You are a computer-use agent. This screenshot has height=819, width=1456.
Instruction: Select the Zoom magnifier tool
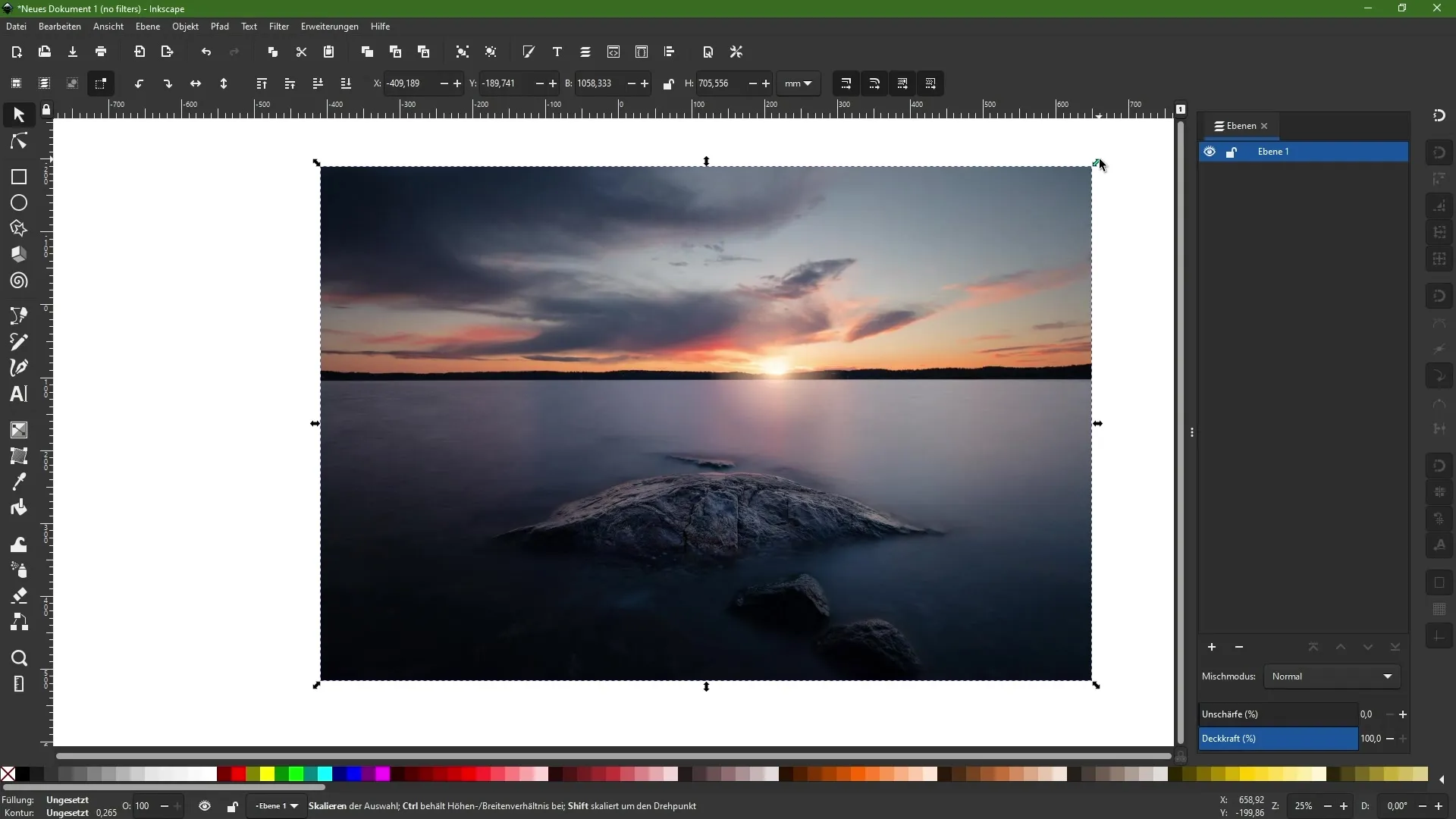click(18, 658)
